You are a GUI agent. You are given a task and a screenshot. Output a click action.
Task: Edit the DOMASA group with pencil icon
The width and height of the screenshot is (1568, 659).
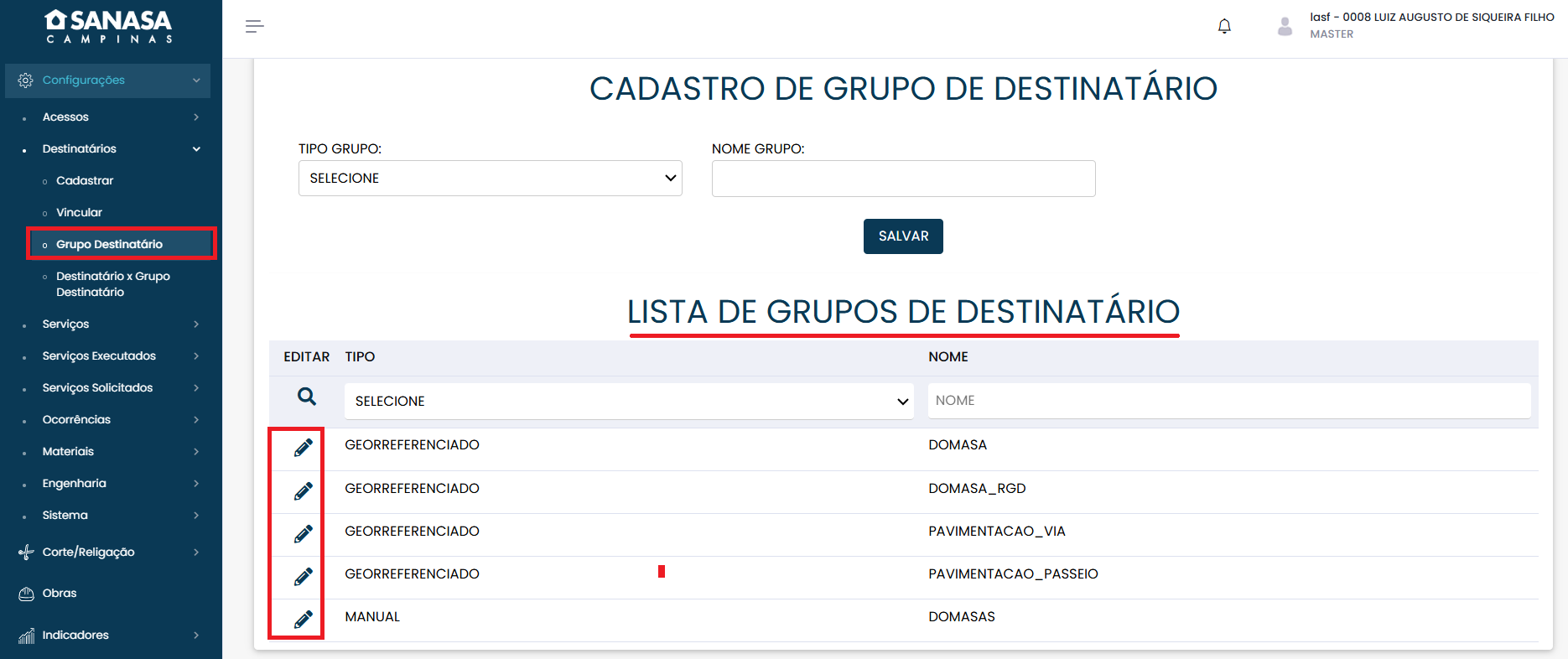click(303, 448)
